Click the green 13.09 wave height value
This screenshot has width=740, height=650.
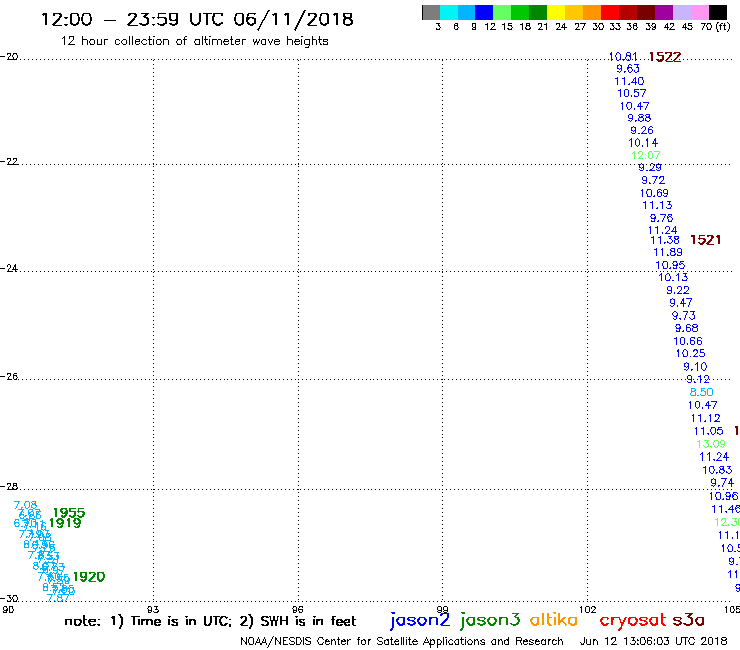(x=711, y=444)
